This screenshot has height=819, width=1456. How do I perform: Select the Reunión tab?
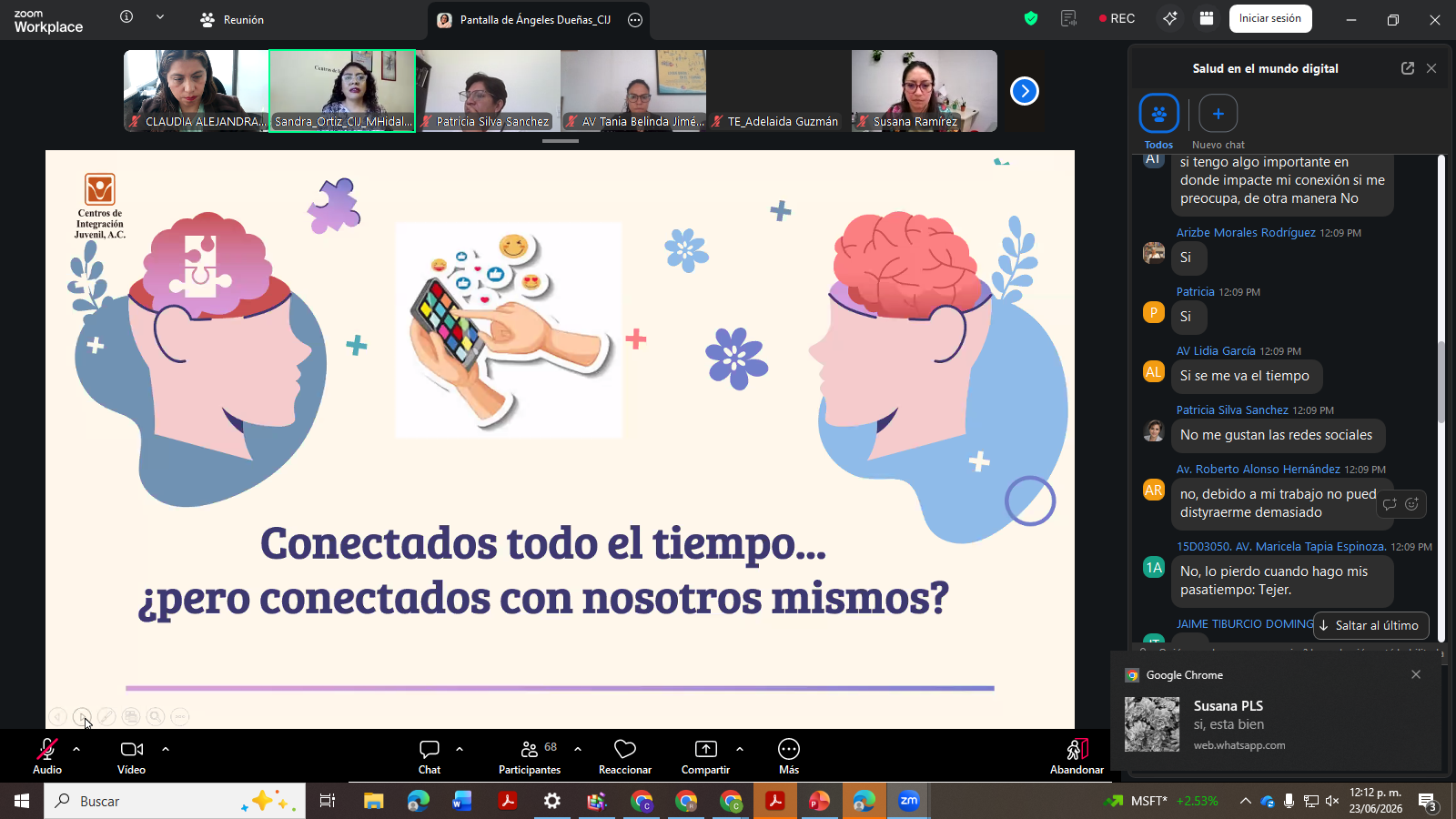(232, 19)
